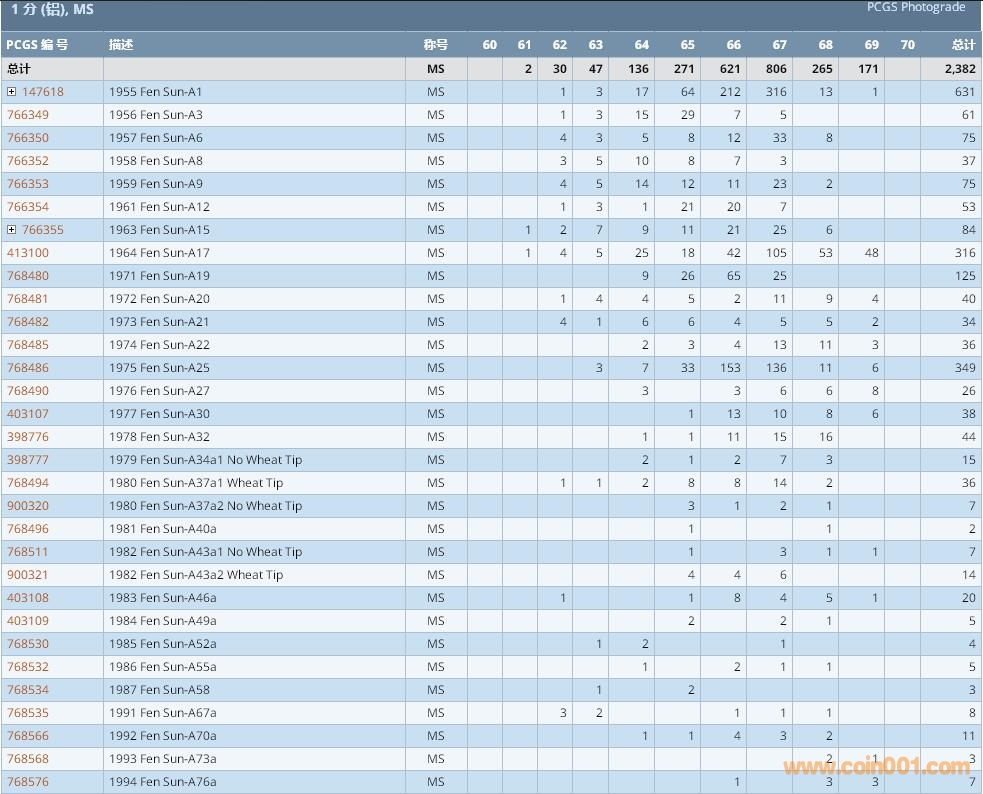Open PCGS number 768482 link

[28, 322]
